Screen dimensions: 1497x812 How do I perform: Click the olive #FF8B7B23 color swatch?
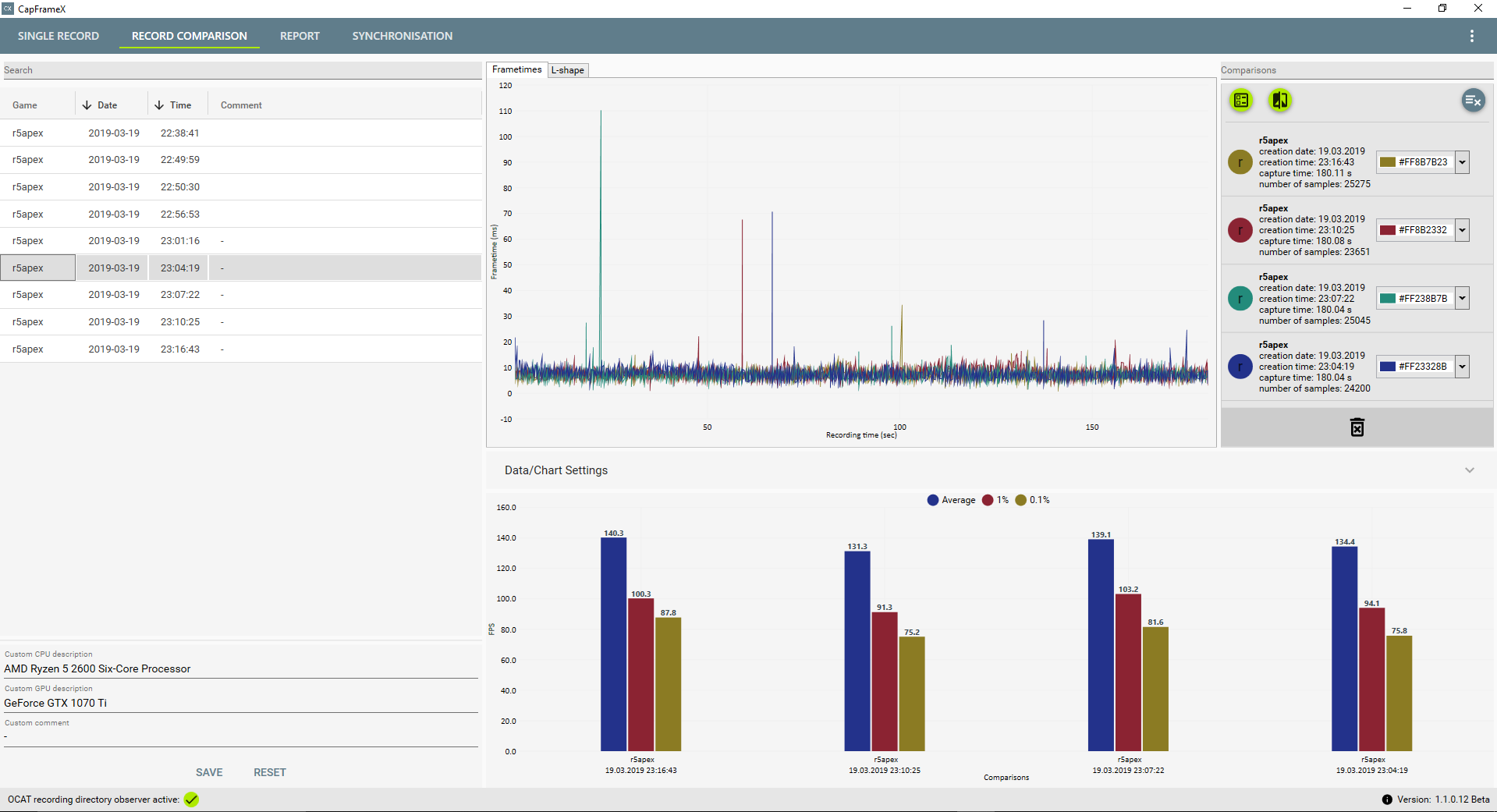(x=1388, y=162)
